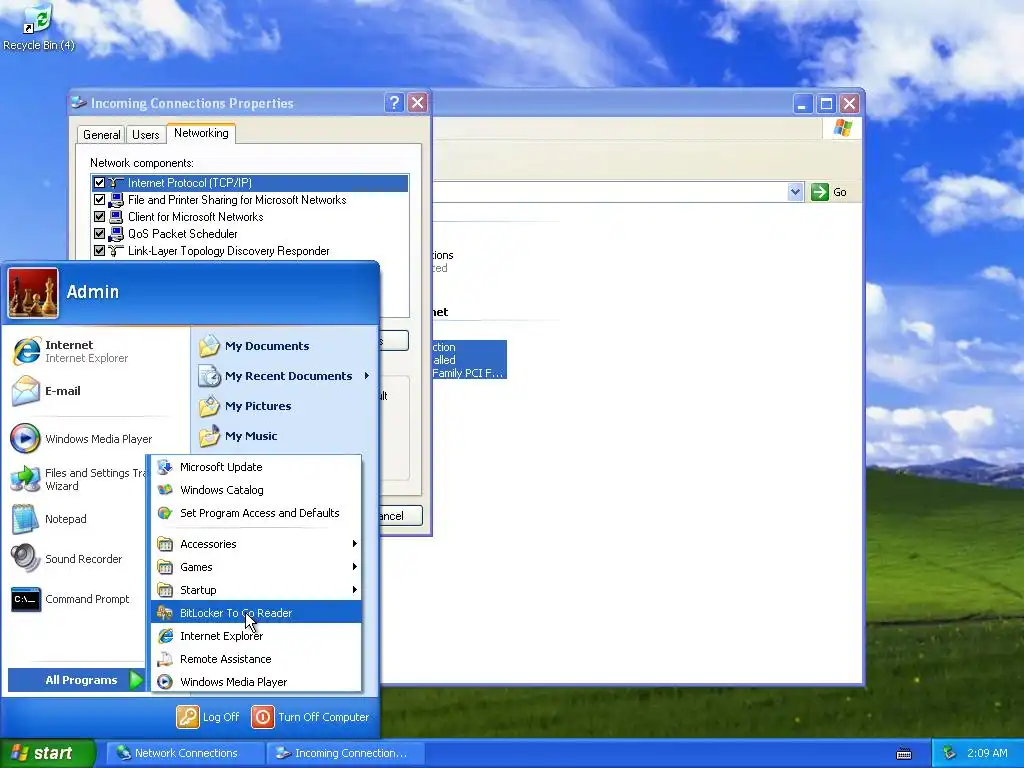This screenshot has width=1024, height=768.
Task: Switch to the General tab
Action: coord(101,135)
